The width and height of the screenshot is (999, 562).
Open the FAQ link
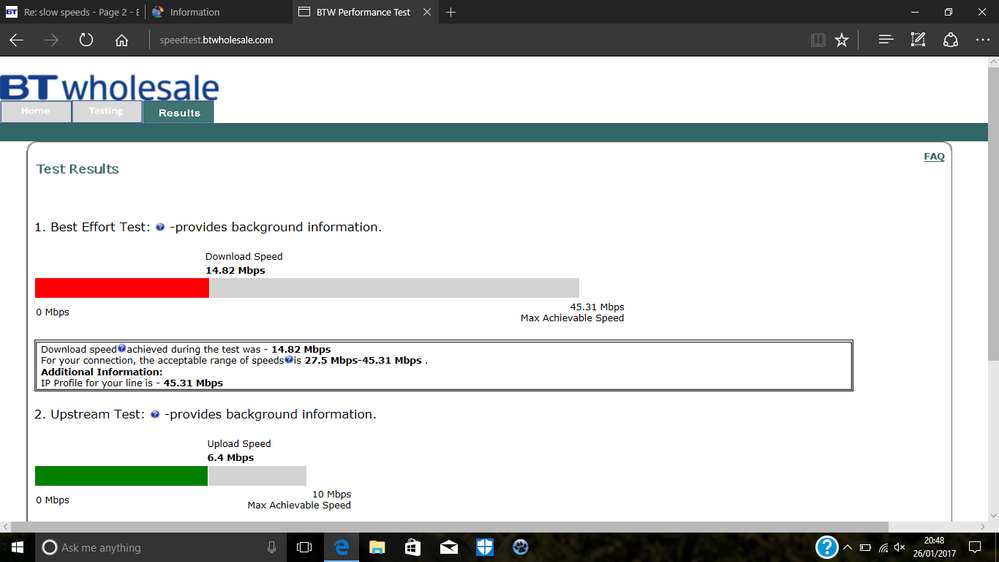934,157
